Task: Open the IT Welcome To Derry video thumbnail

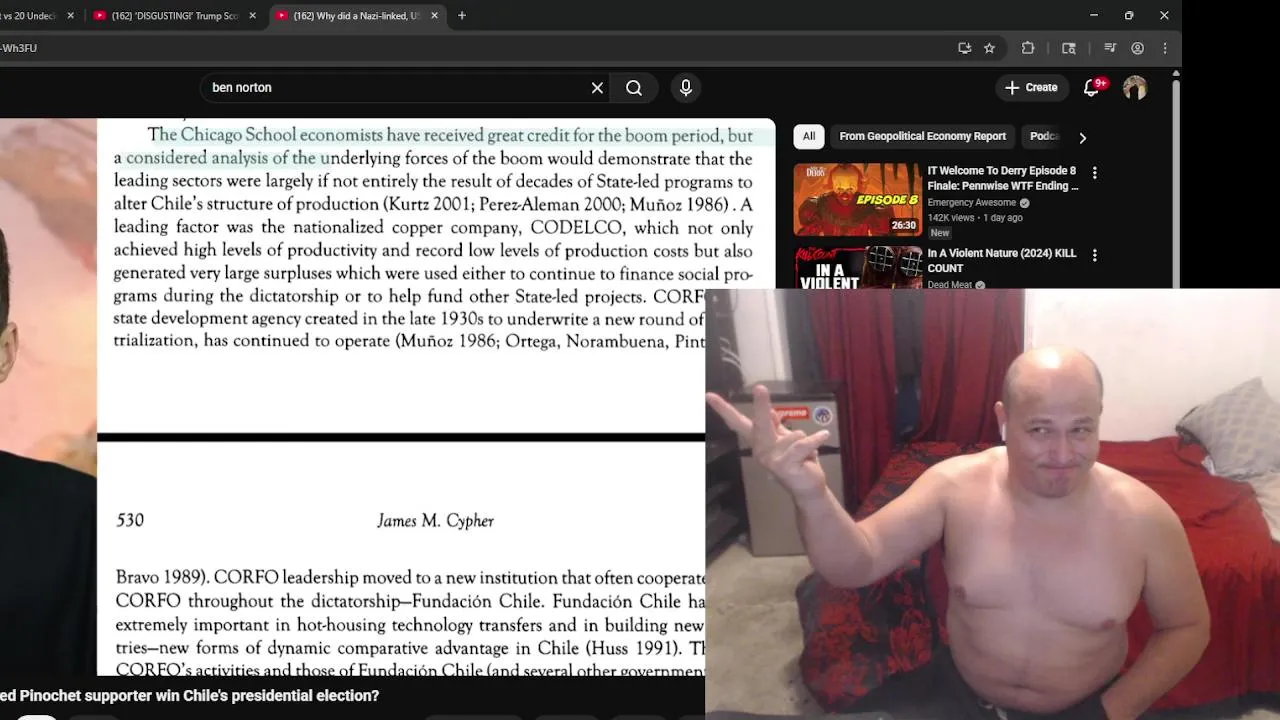Action: (x=858, y=200)
